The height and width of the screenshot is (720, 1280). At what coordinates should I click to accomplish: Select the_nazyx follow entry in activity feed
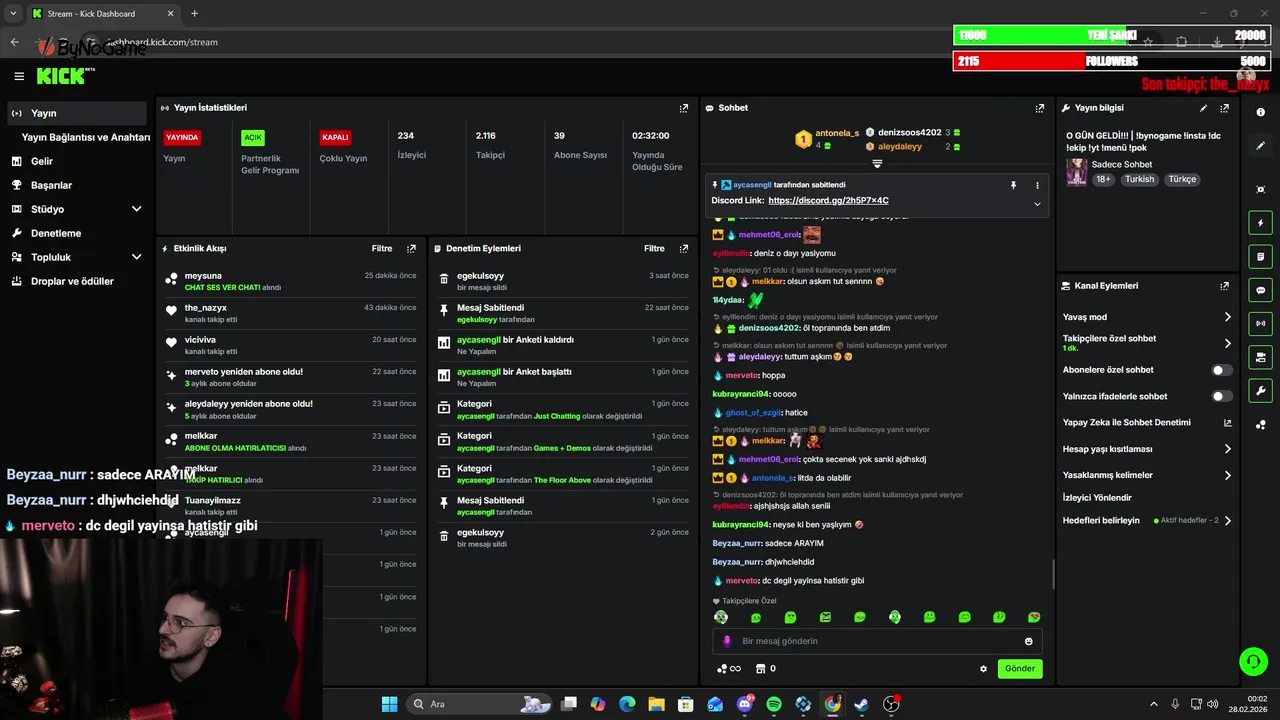(292, 313)
